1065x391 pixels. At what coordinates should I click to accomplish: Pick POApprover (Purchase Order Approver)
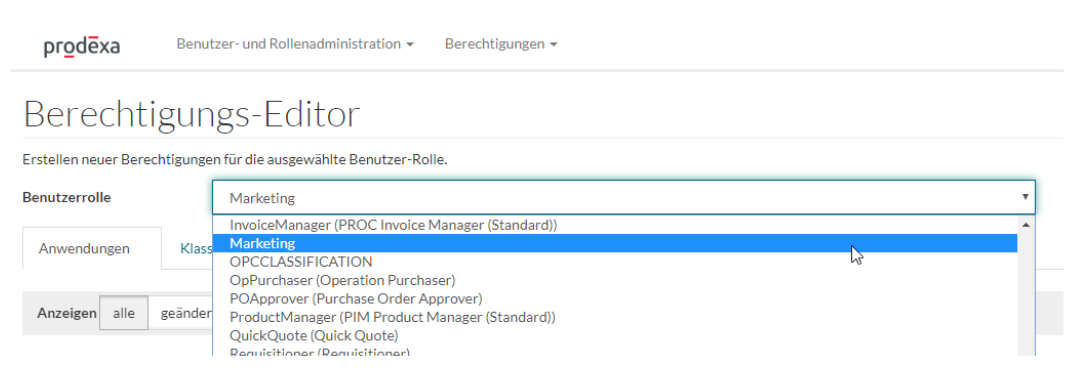pos(615,298)
